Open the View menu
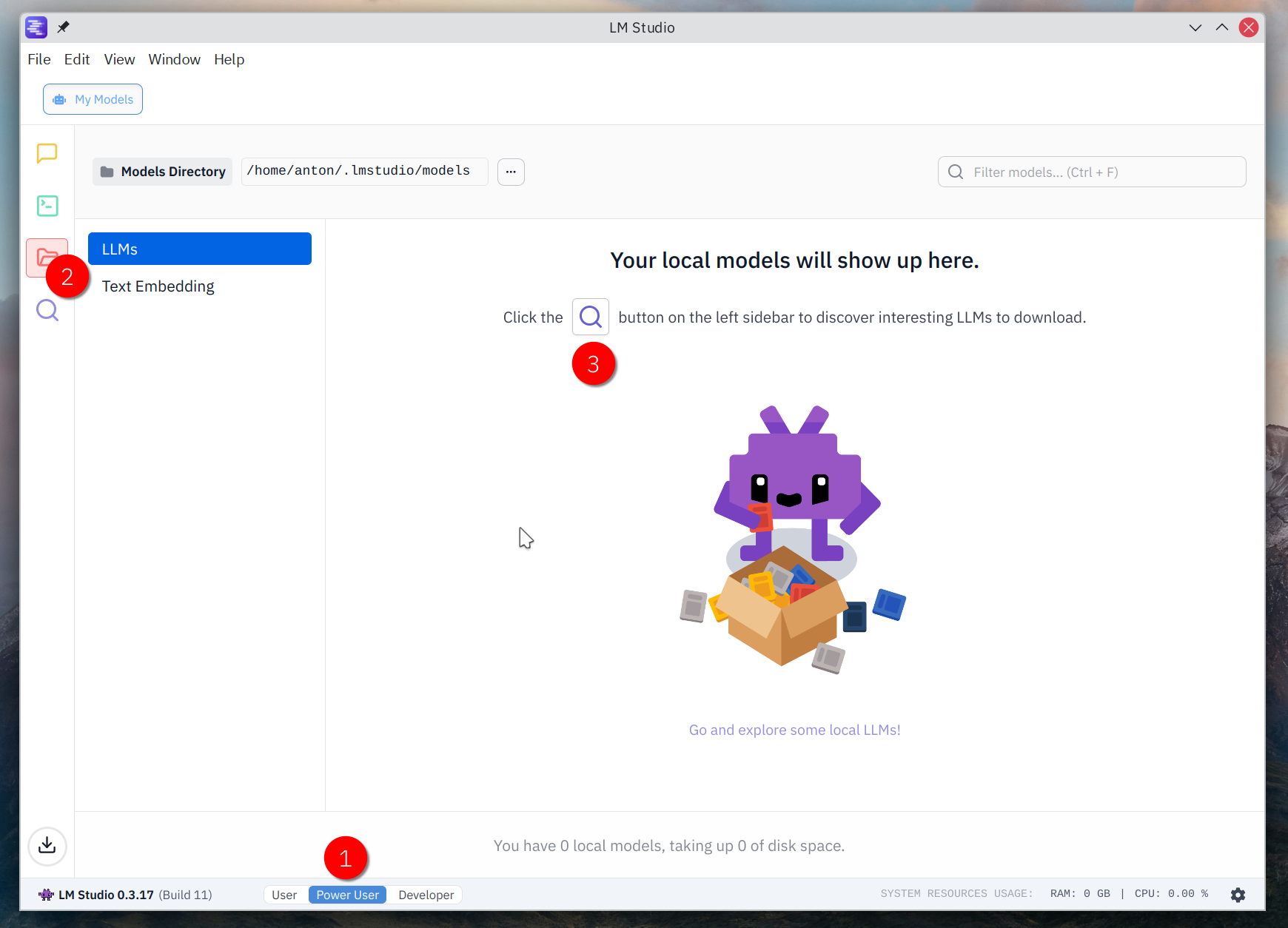Viewport: 1288px width, 928px height. 119,59
